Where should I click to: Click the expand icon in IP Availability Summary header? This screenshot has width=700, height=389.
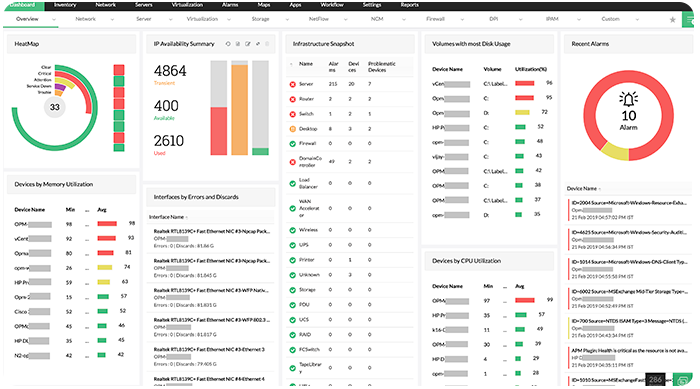pos(258,44)
